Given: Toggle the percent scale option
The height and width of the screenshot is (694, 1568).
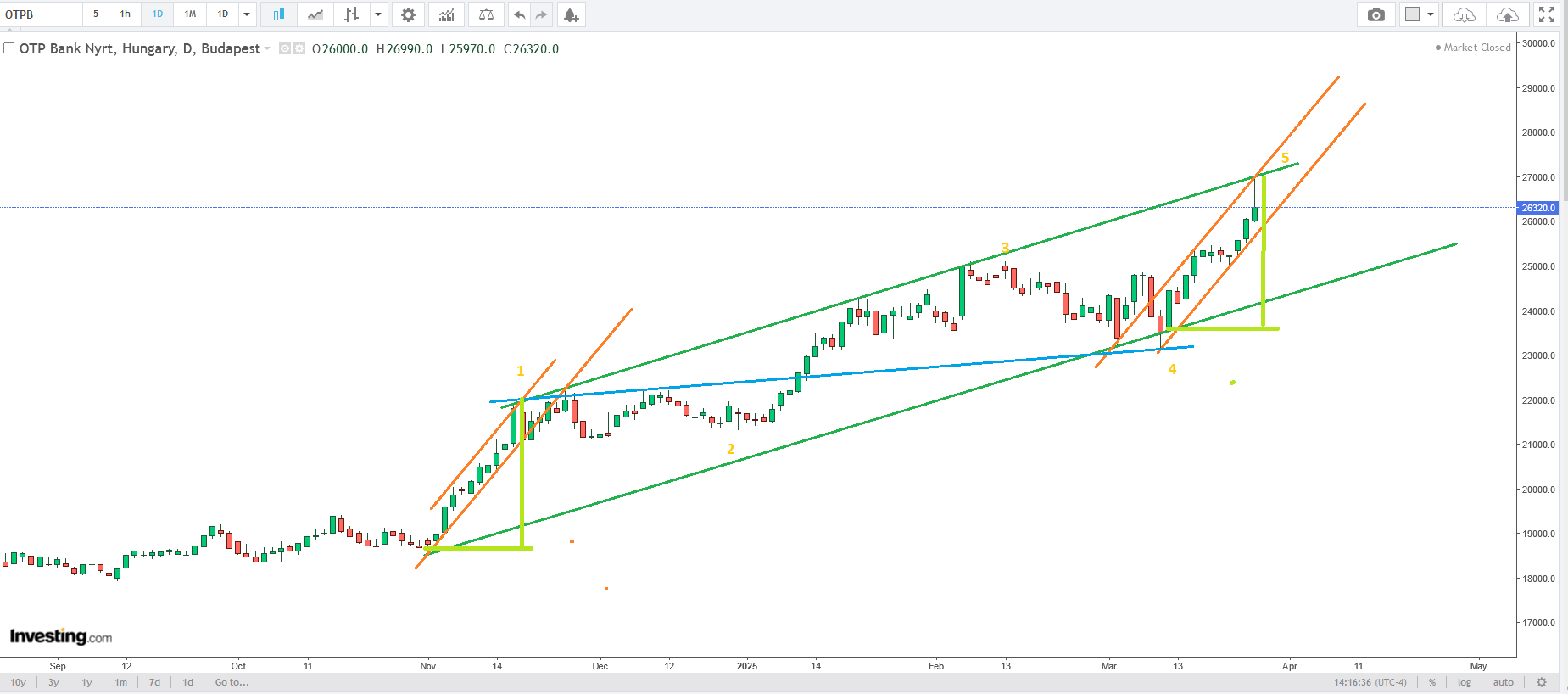Looking at the screenshot, I should point(1432,682).
